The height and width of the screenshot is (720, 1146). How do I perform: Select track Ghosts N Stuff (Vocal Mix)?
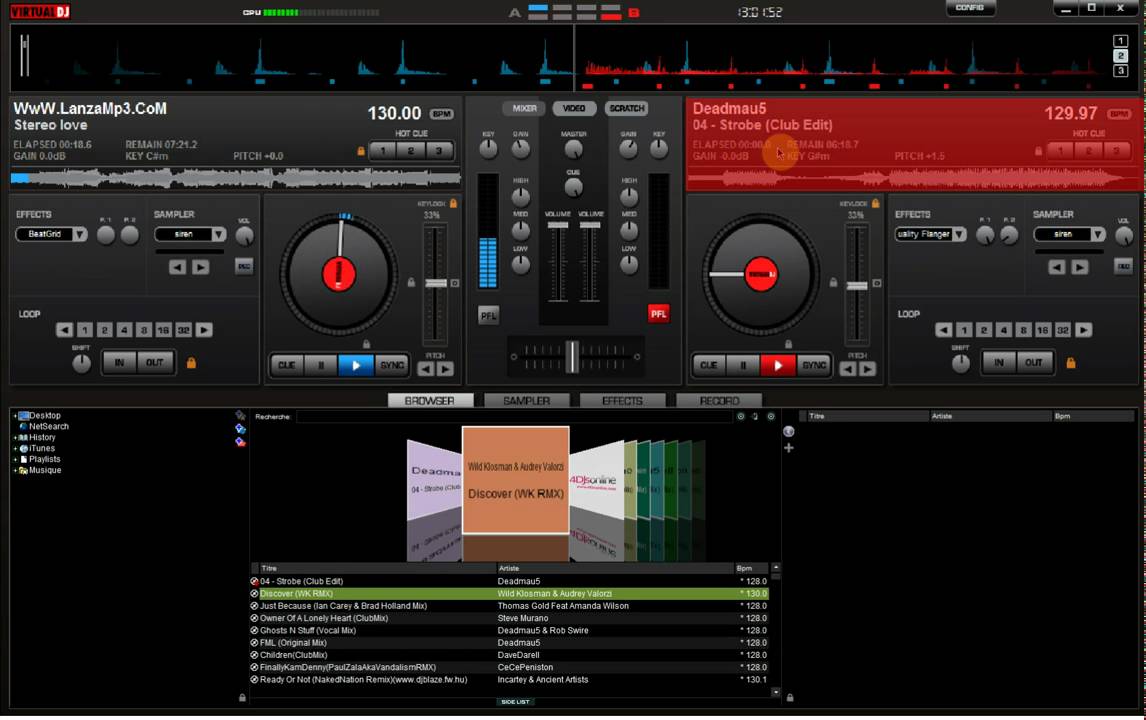point(509,630)
